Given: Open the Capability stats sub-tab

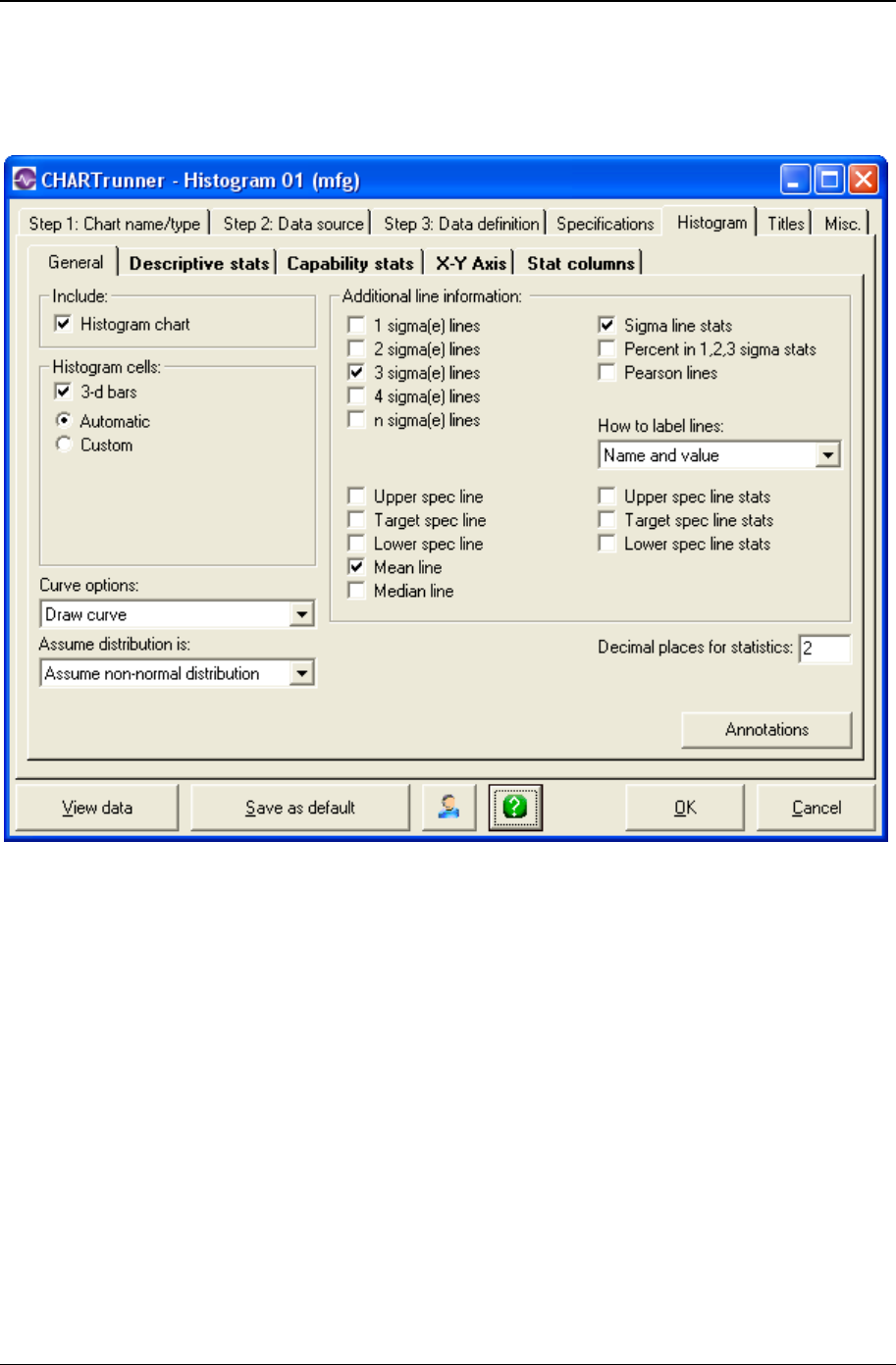Looking at the screenshot, I should [350, 263].
